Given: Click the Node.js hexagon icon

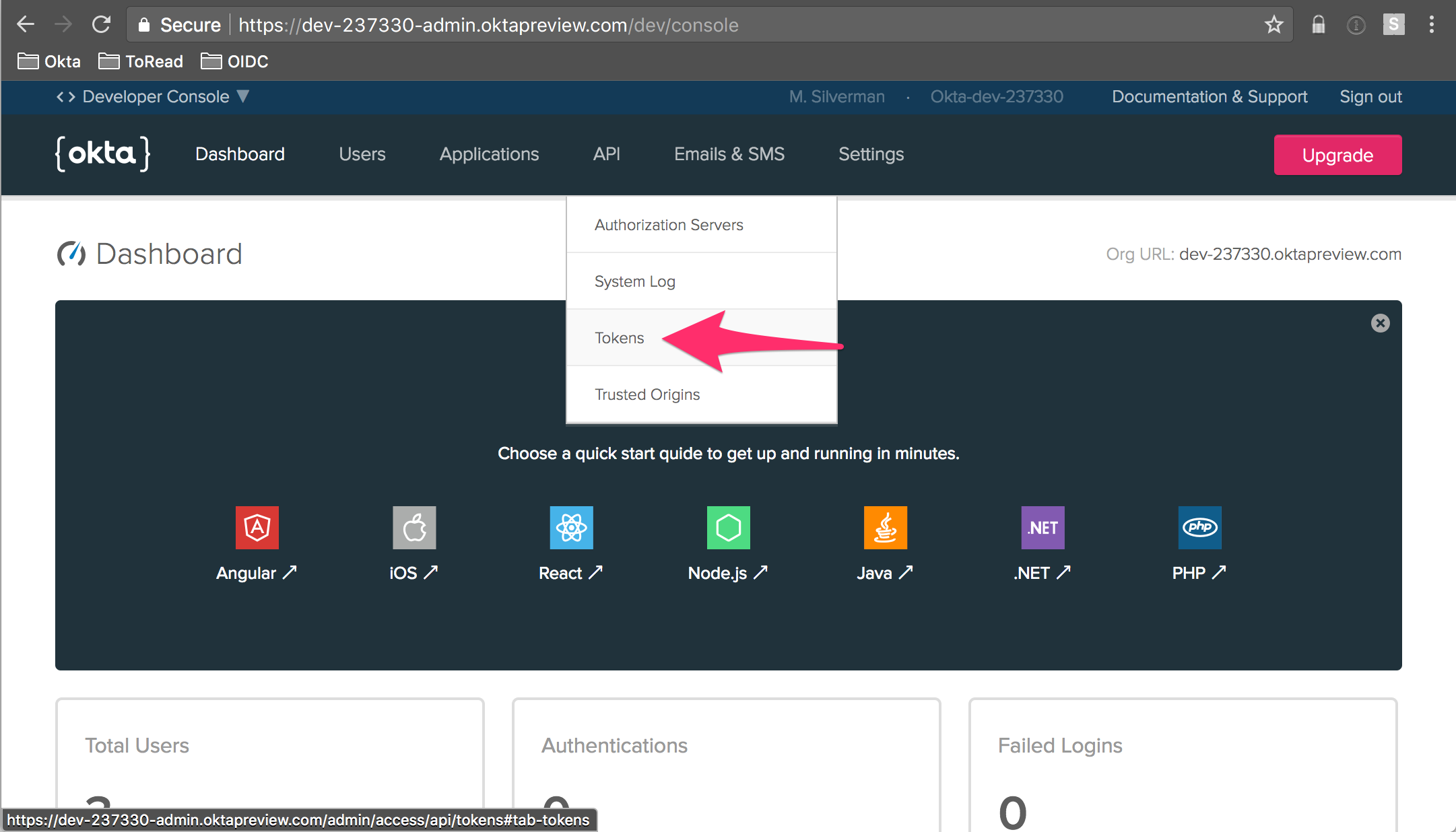Looking at the screenshot, I should [x=728, y=527].
